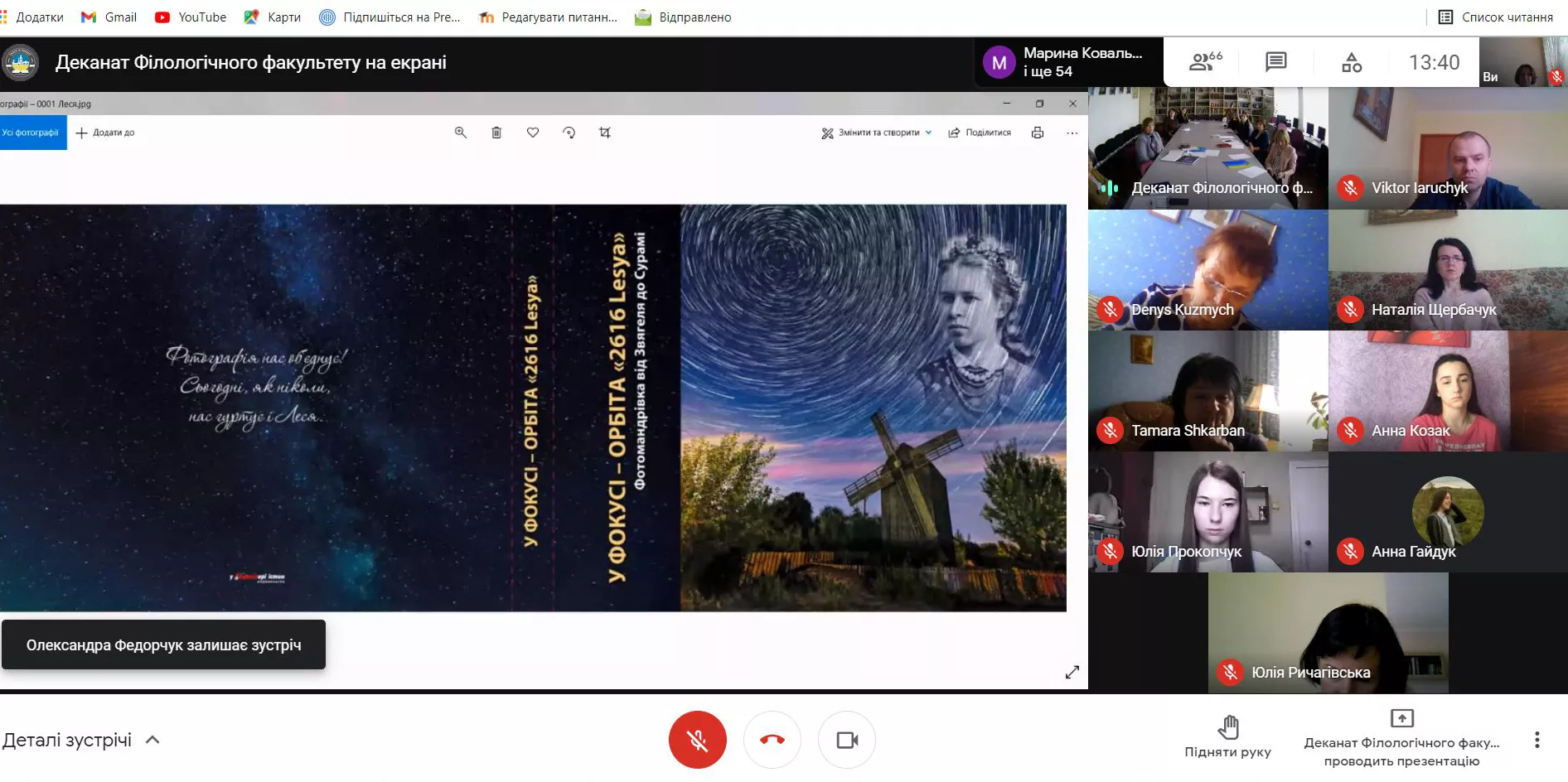The height and width of the screenshot is (782, 1568).
Task: Expand the shared presentation to fullscreen
Action: tap(1072, 672)
